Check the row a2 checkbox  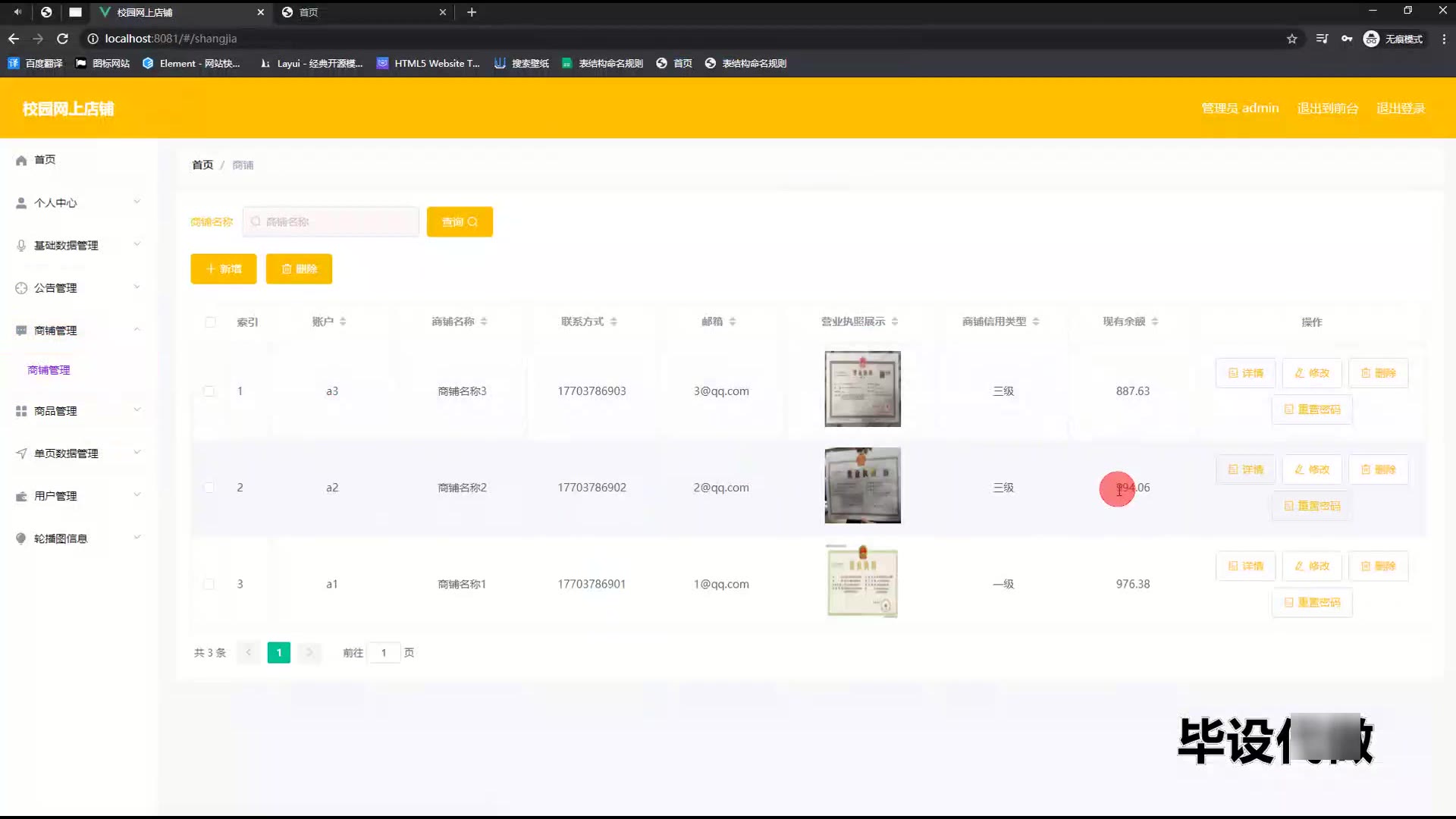click(x=209, y=488)
